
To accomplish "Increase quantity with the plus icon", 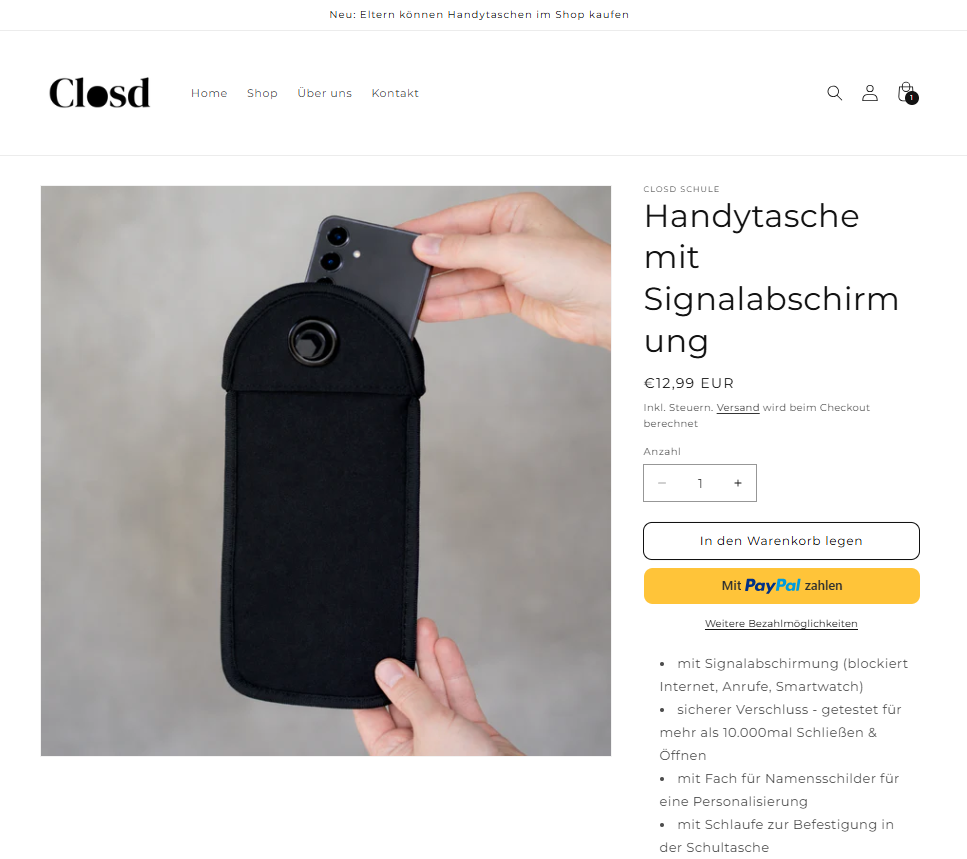I will point(738,483).
